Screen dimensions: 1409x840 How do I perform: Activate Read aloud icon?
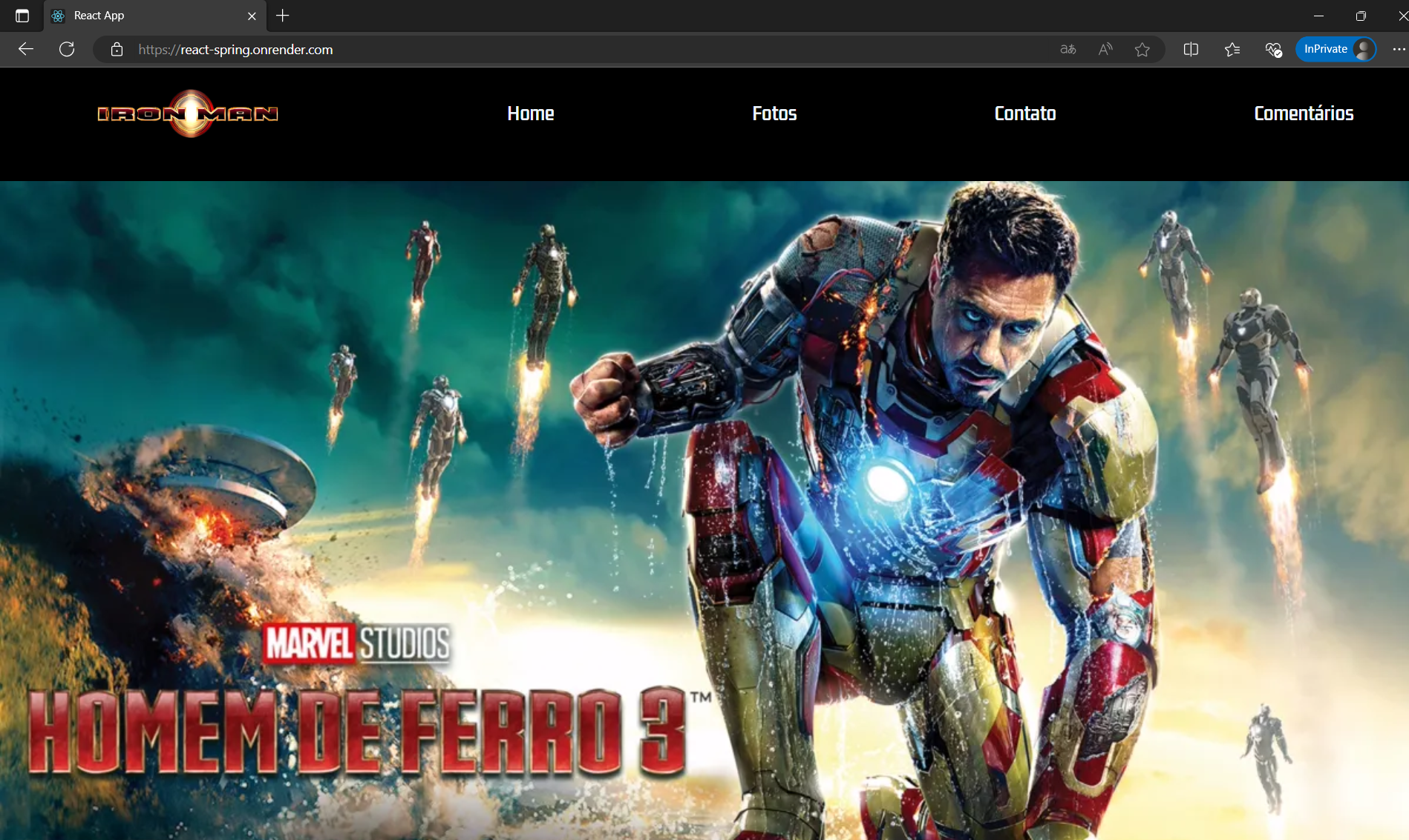coord(1105,50)
